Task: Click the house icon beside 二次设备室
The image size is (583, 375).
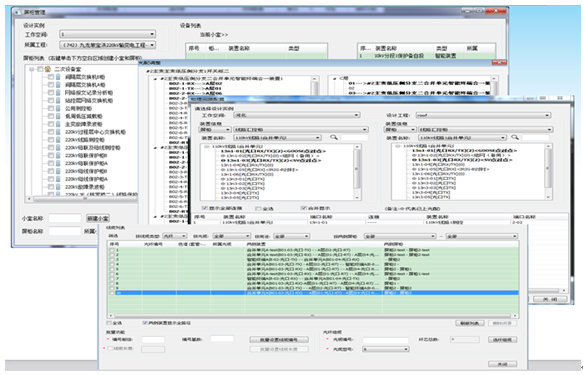Action: (48, 69)
